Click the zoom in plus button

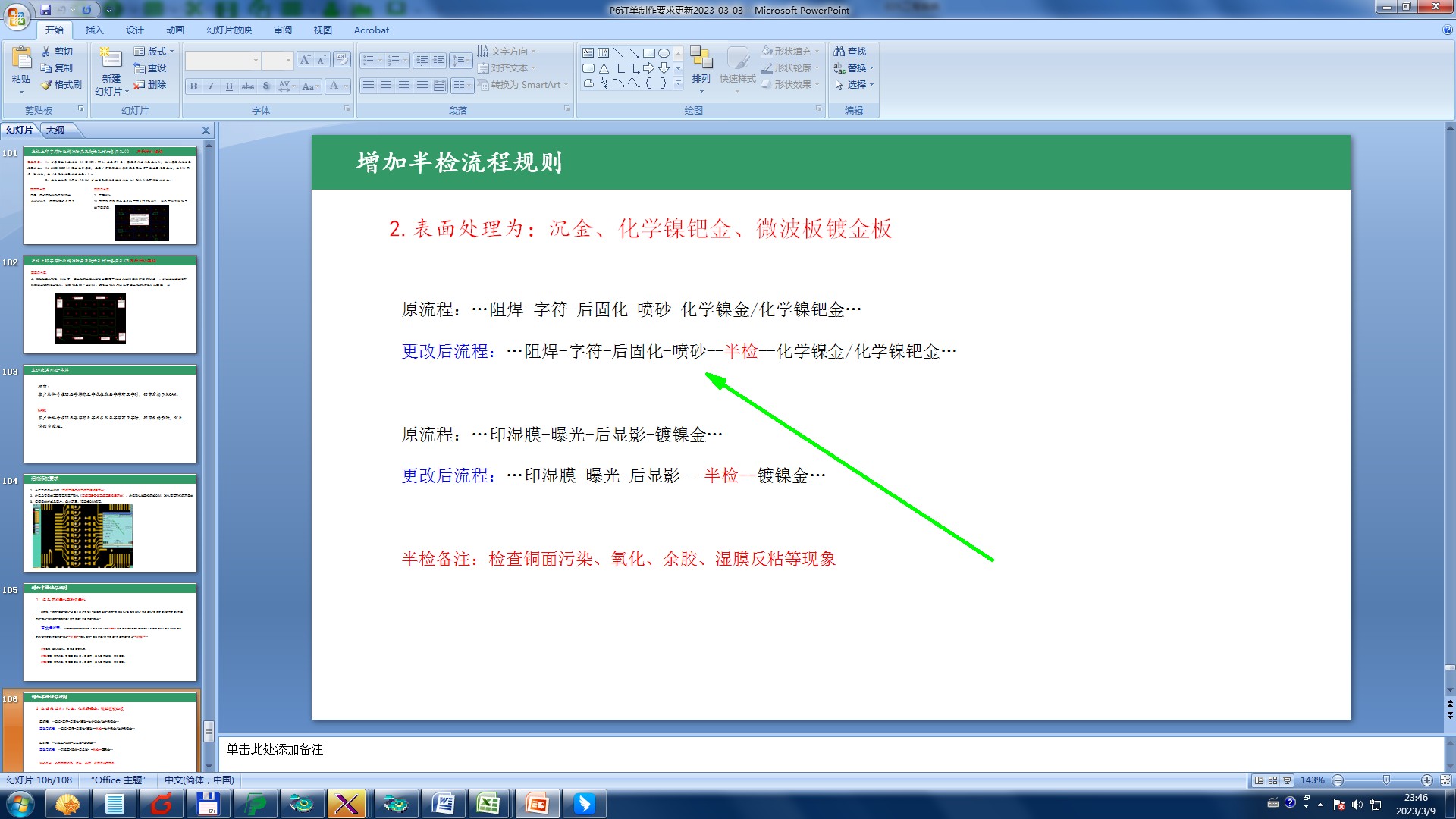tap(1427, 780)
